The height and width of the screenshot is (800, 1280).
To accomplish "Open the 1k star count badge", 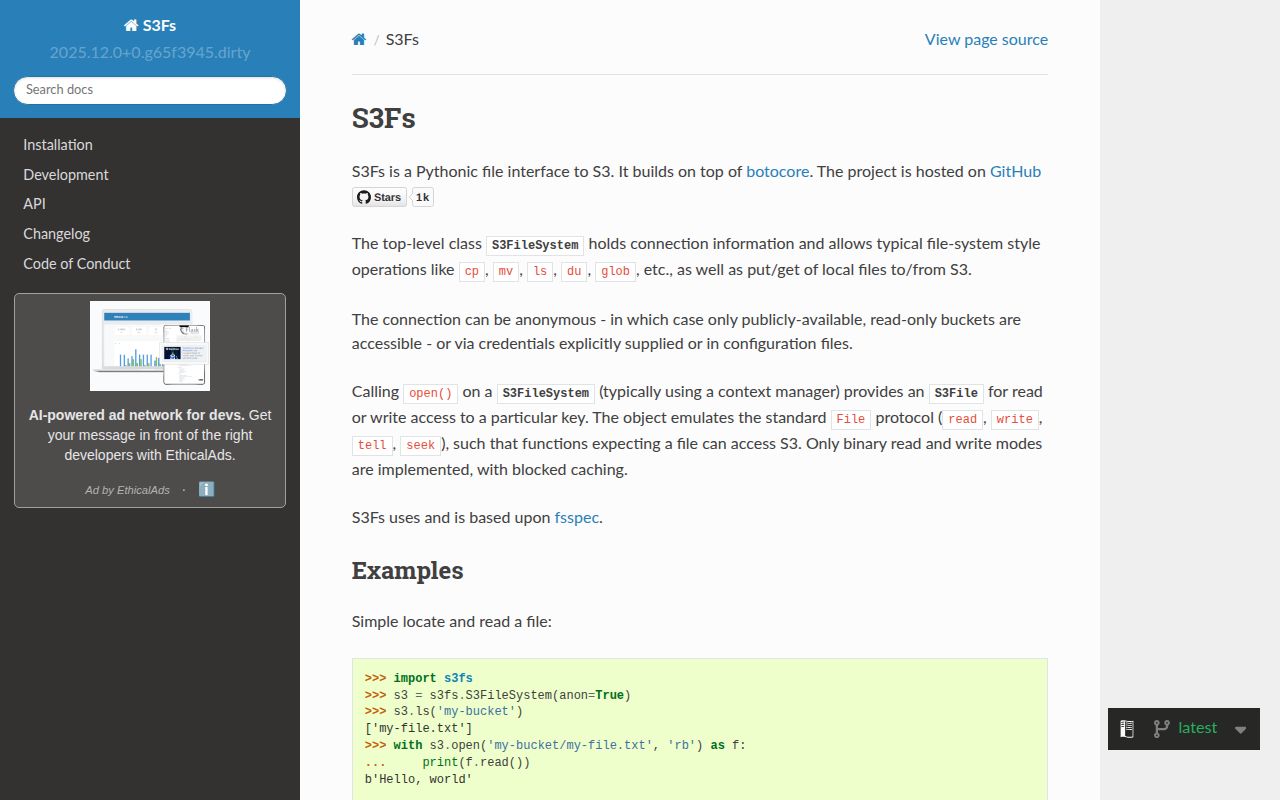I will click(x=422, y=197).
